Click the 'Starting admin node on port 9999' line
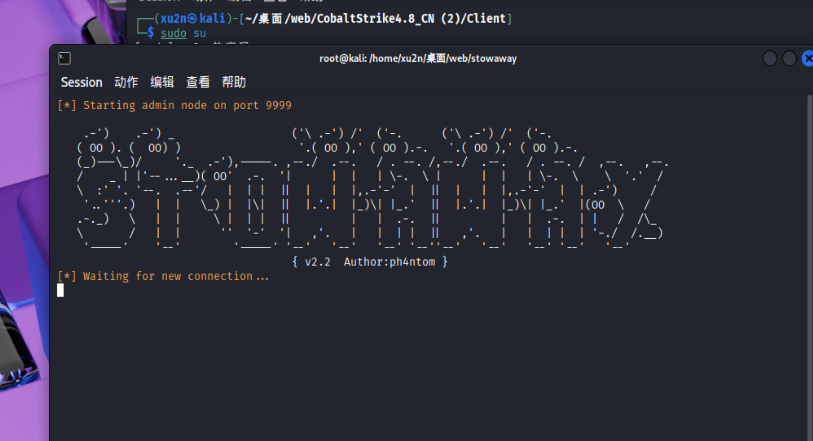The image size is (813, 441). point(175,105)
